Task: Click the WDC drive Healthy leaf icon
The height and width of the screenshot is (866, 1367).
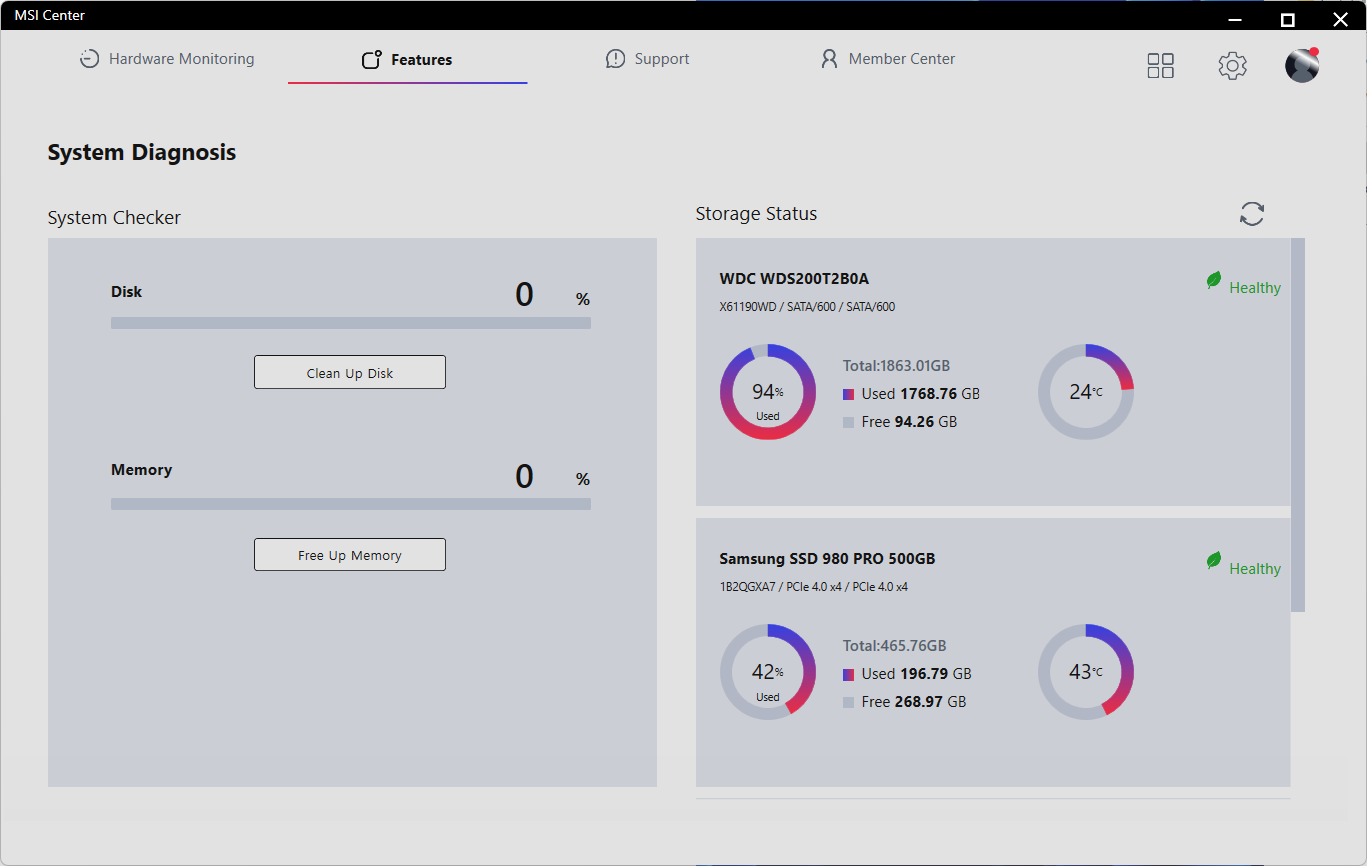Action: pyautogui.click(x=1214, y=281)
